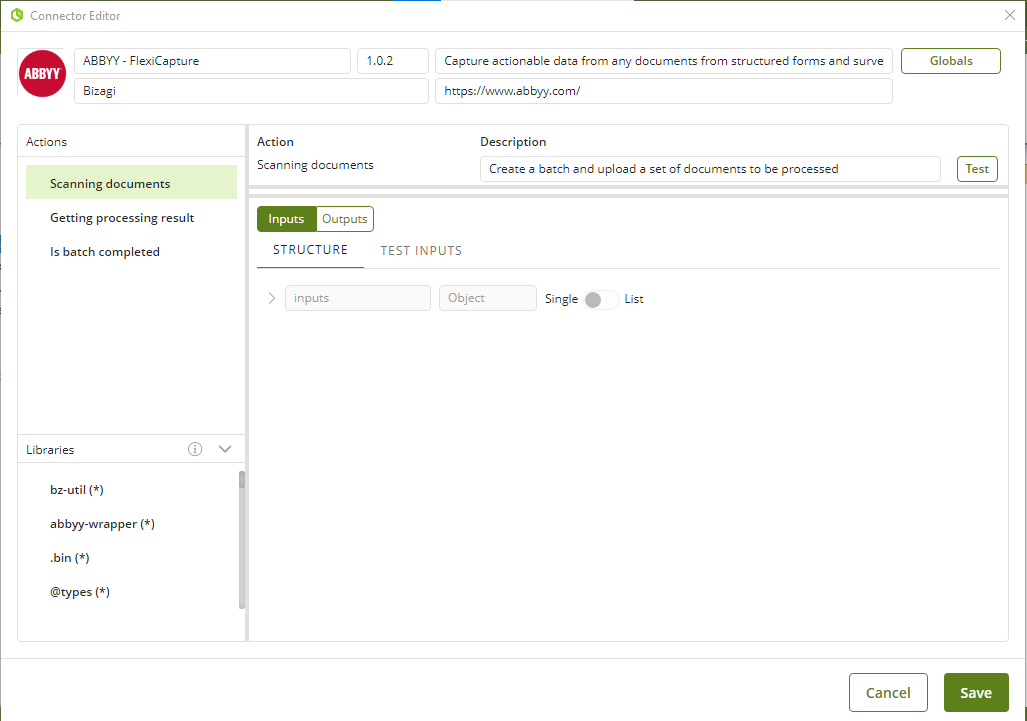Expand the inputs object row
1027x721 pixels.
point(272,299)
